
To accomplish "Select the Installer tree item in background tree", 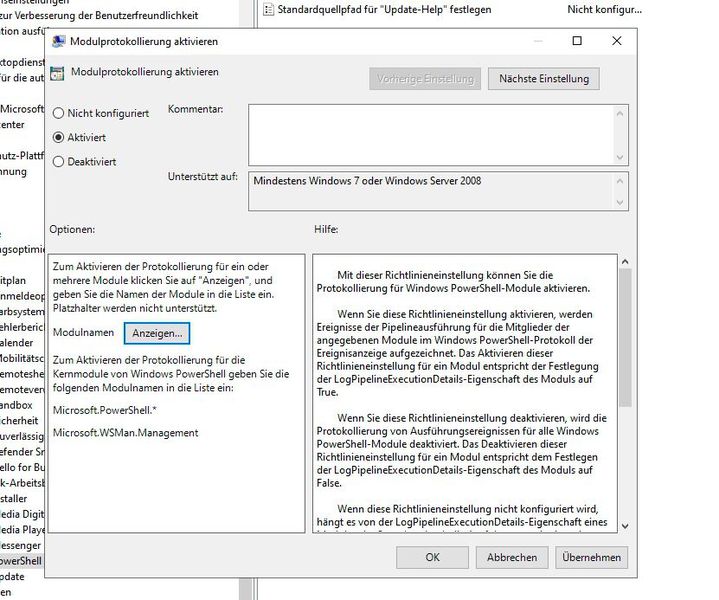I will click(x=13, y=498).
